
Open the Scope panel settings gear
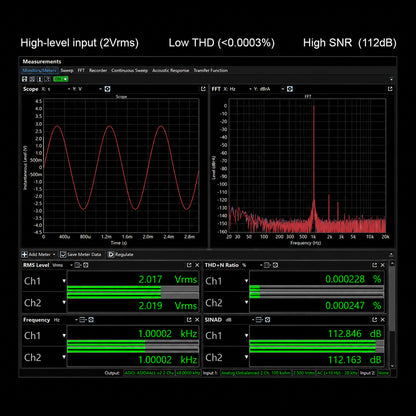[107, 89]
